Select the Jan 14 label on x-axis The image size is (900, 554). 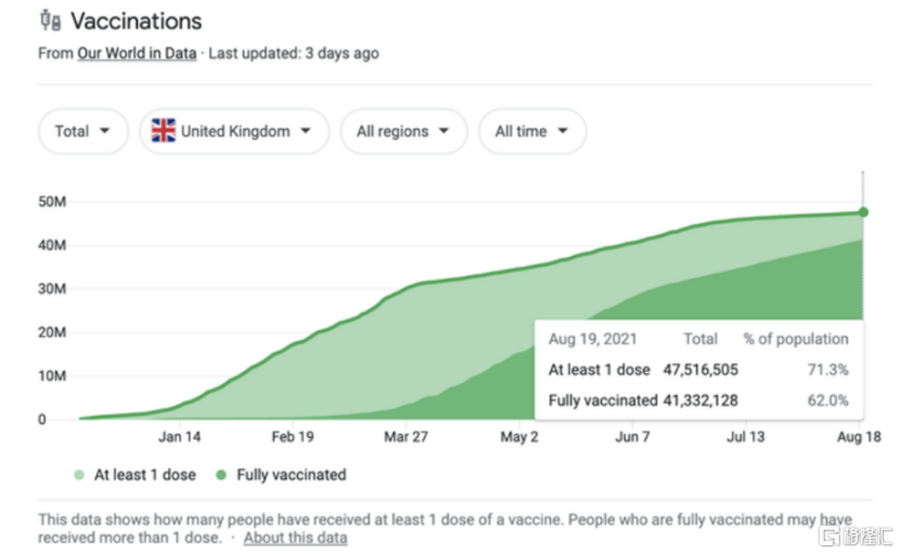click(x=179, y=437)
